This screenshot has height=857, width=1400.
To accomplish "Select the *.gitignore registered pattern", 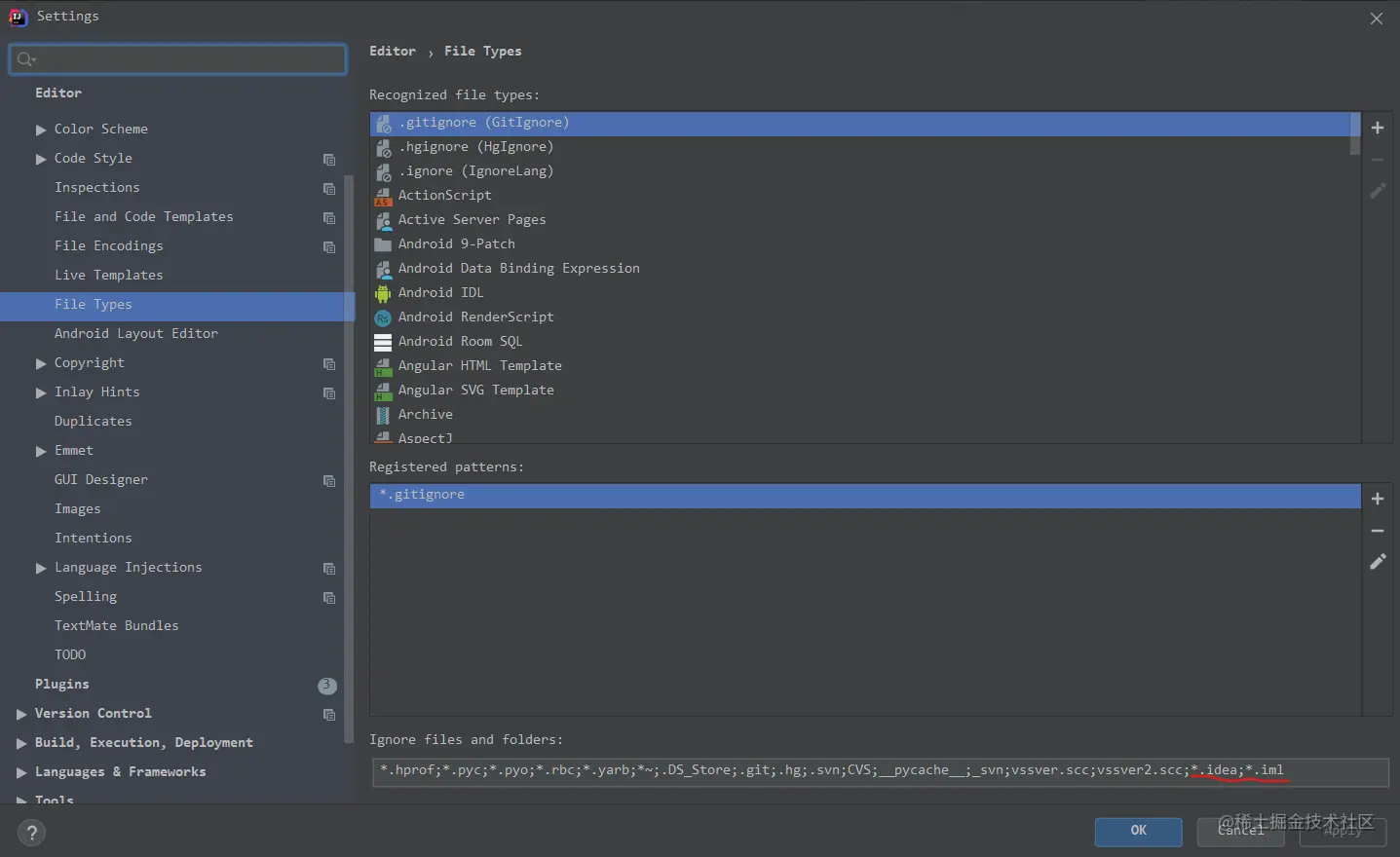I will 865,496.
